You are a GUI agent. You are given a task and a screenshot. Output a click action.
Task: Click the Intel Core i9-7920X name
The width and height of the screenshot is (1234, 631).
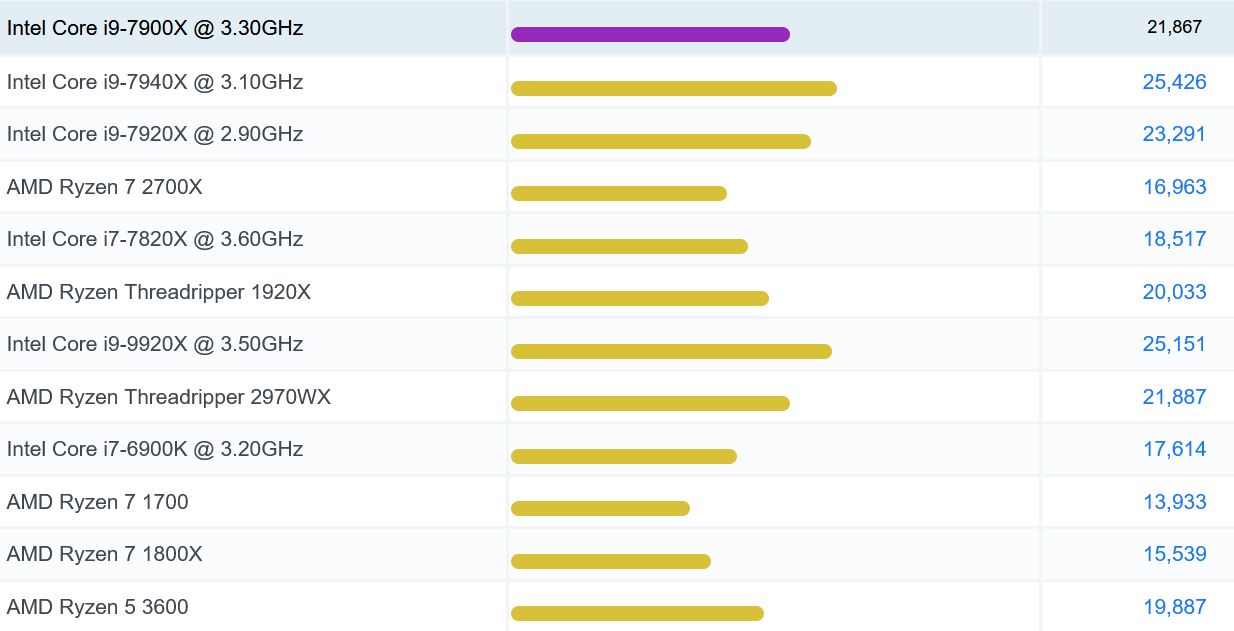click(x=155, y=134)
